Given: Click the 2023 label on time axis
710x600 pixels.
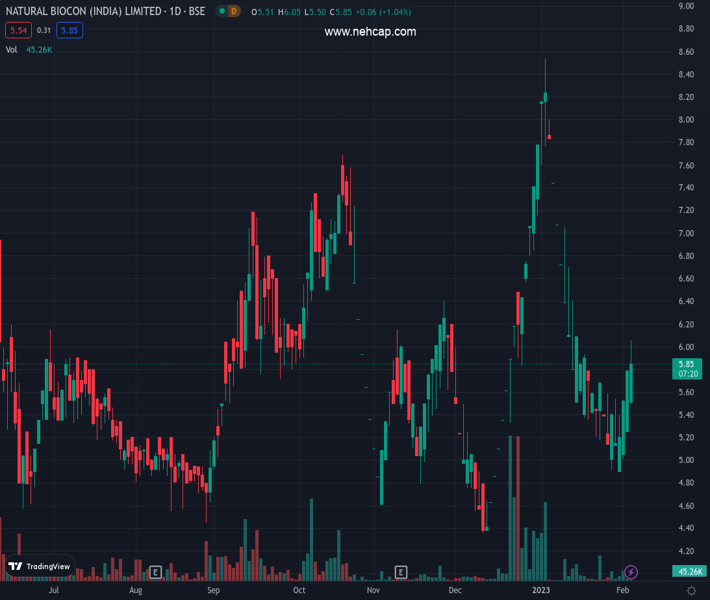Looking at the screenshot, I should [x=540, y=591].
